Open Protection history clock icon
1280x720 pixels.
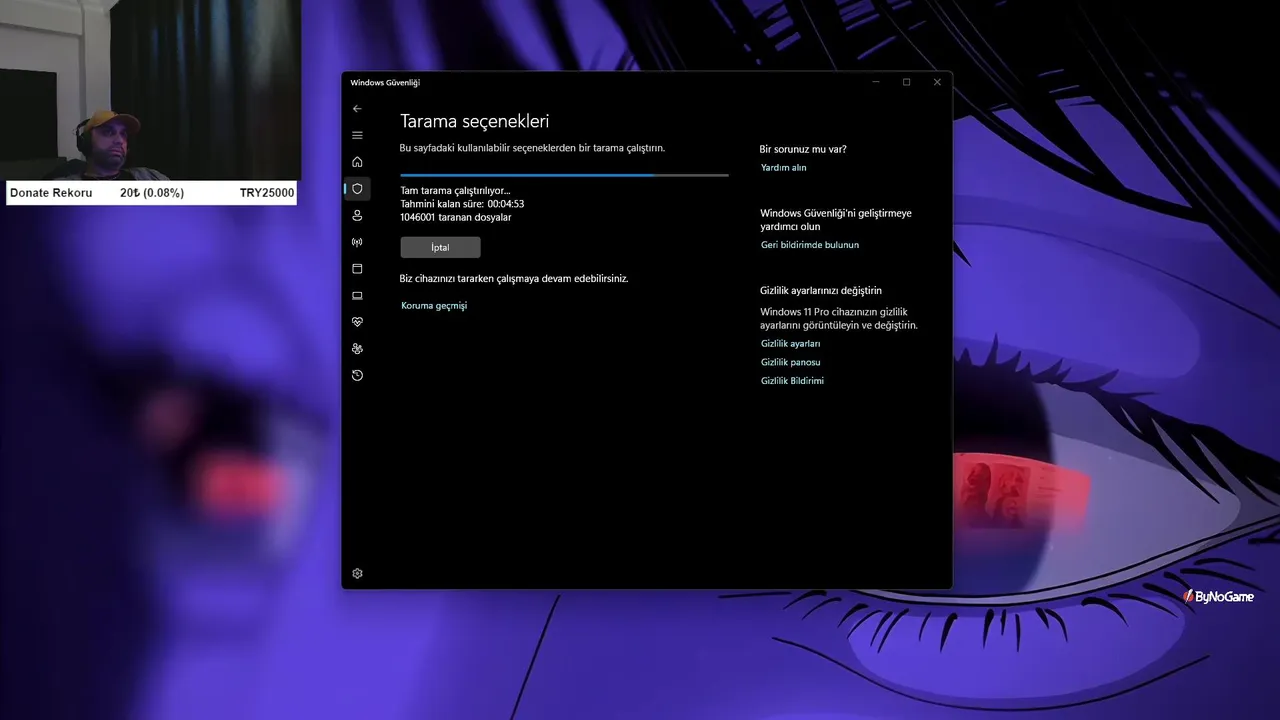click(x=357, y=375)
